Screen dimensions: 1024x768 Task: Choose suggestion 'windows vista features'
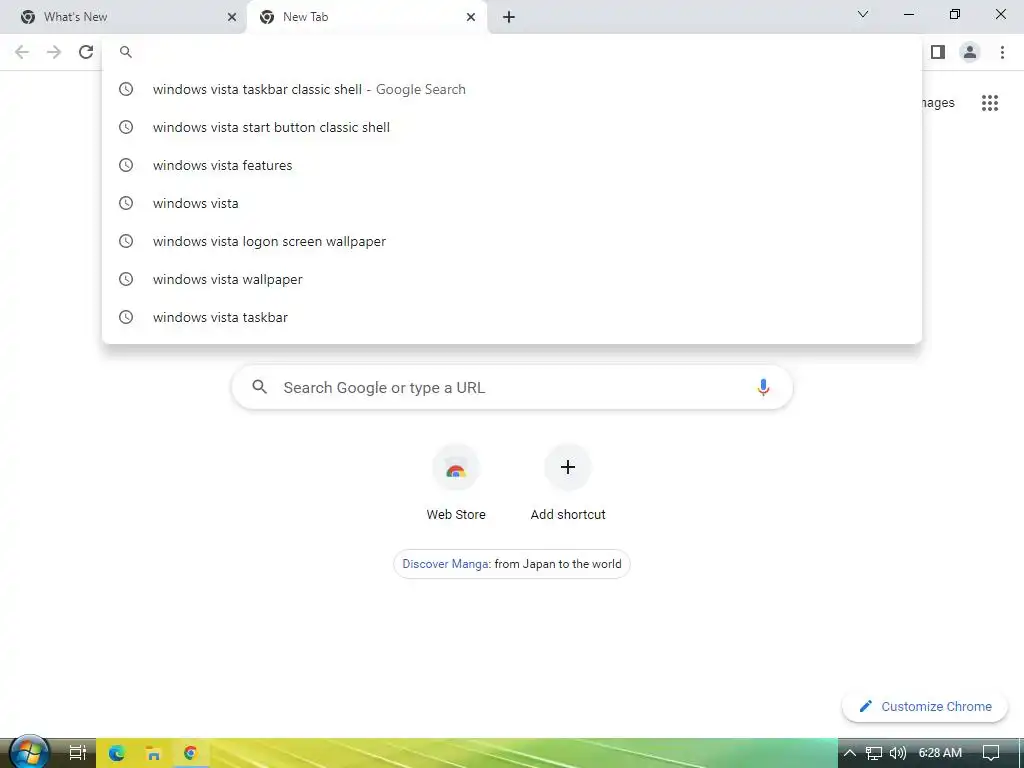(511, 165)
